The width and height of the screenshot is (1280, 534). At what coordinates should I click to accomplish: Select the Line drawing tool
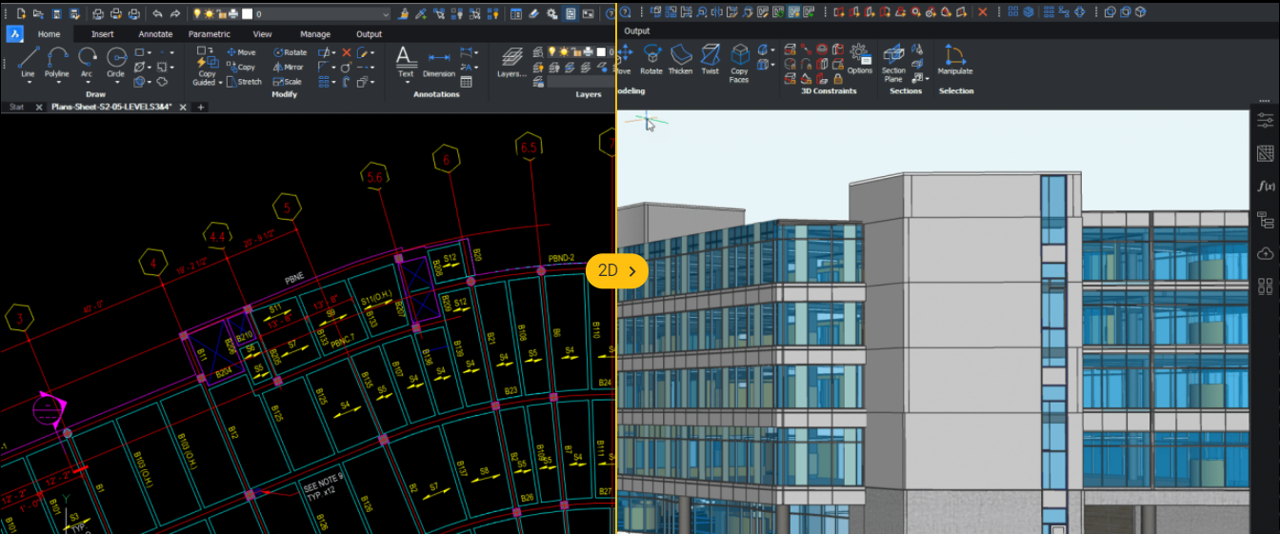(28, 61)
